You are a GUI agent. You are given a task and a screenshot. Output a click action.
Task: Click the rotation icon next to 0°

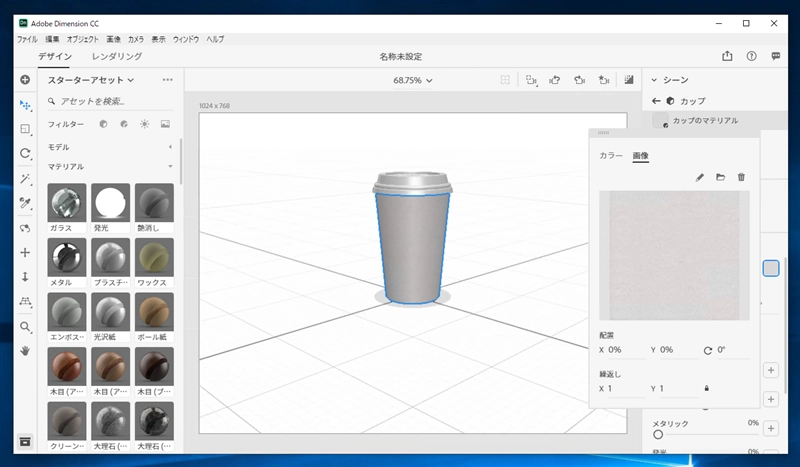(x=708, y=351)
